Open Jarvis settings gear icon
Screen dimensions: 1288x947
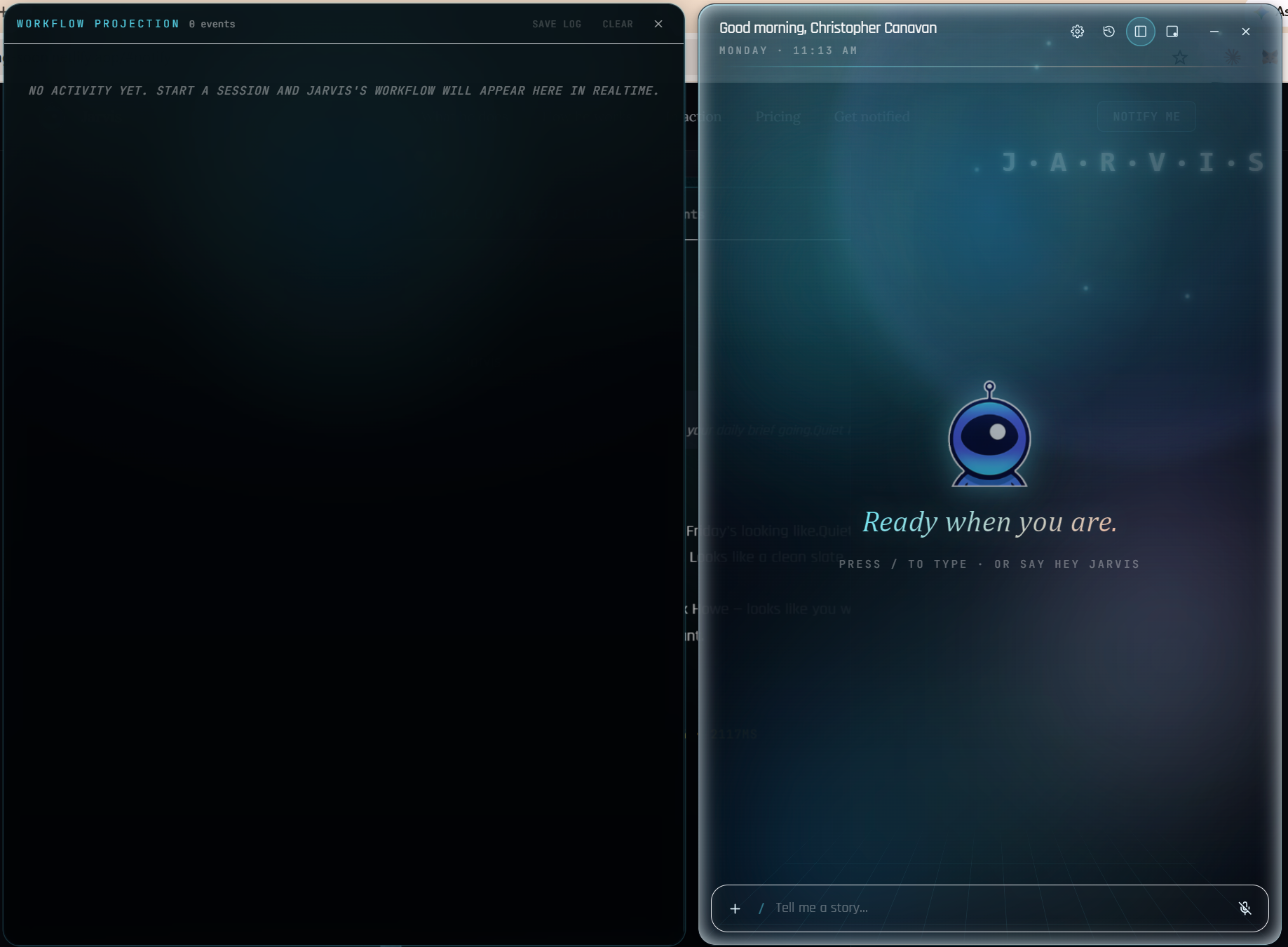click(1078, 32)
